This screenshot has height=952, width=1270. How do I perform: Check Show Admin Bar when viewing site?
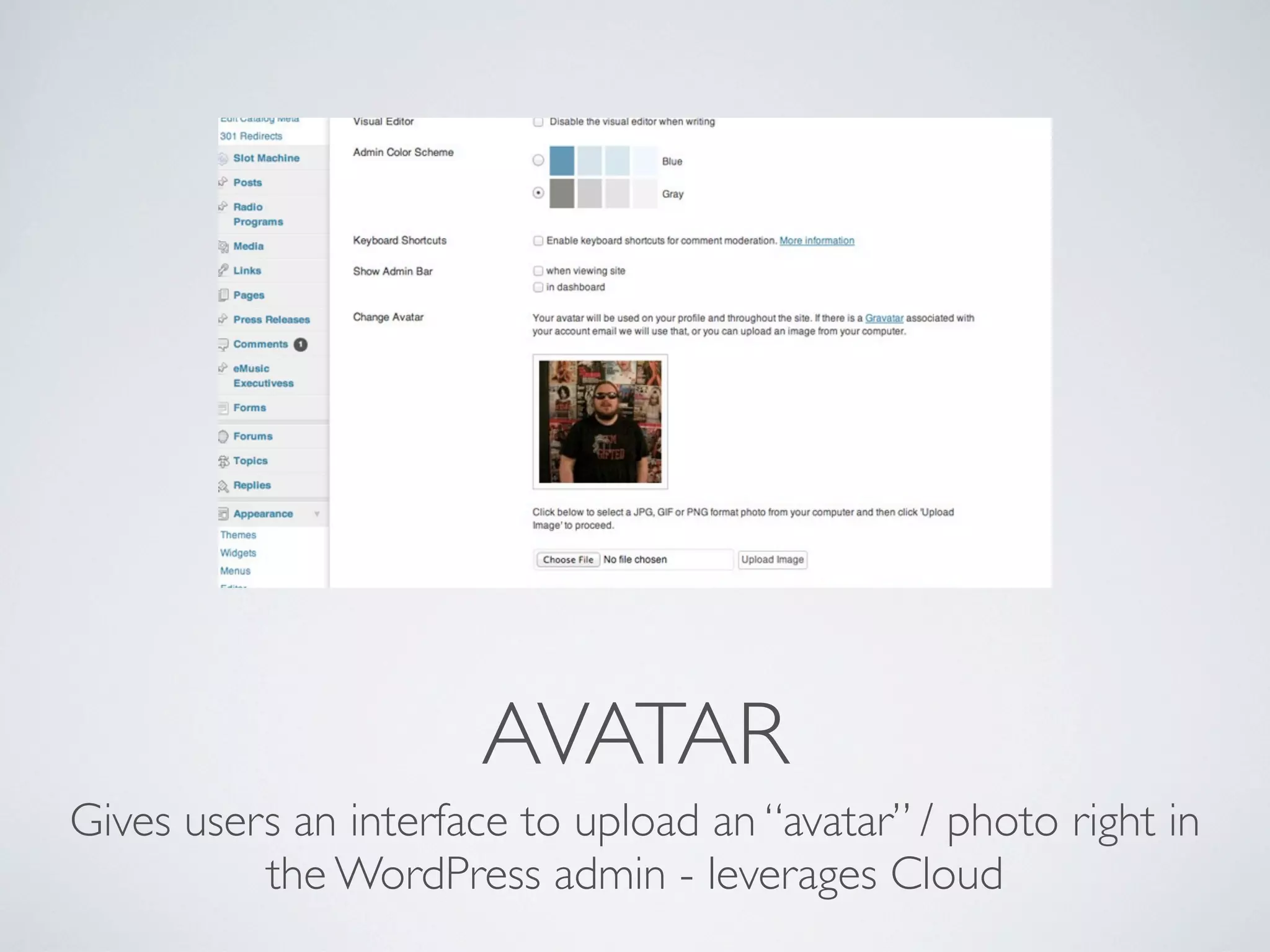point(538,271)
